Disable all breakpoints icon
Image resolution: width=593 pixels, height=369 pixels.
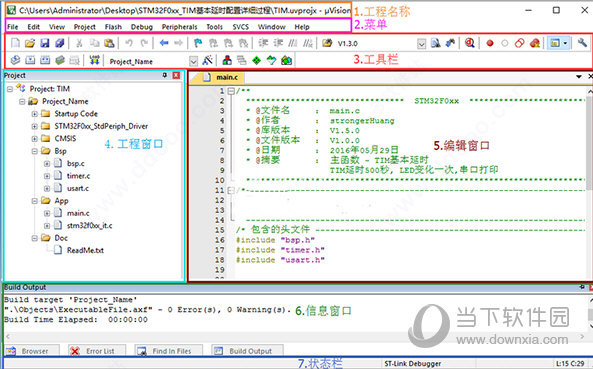pos(520,43)
